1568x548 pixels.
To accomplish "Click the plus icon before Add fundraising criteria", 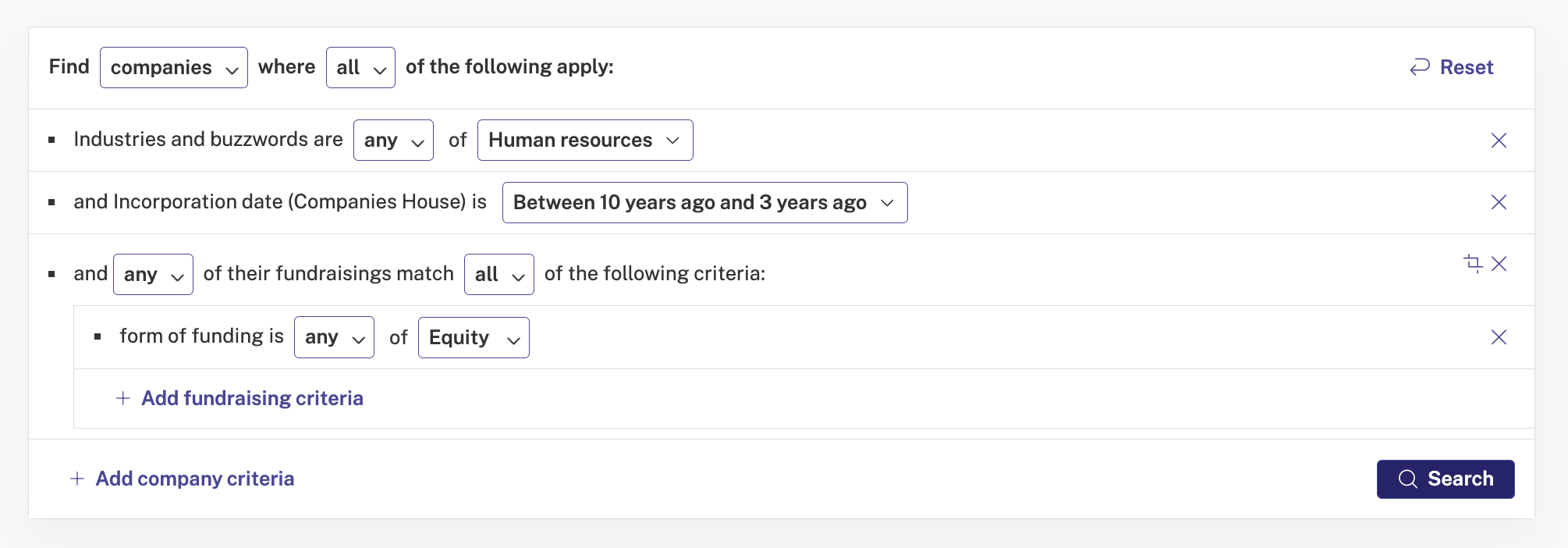I will tap(122, 398).
